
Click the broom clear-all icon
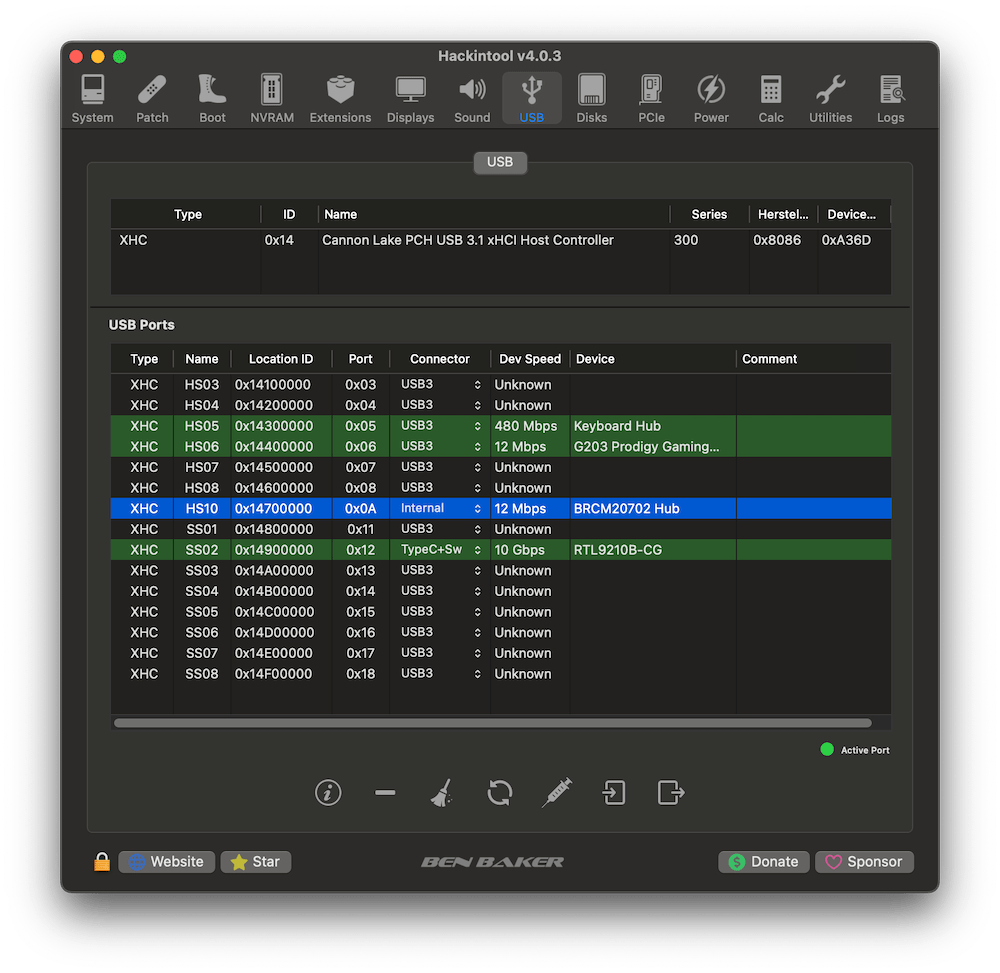441,793
